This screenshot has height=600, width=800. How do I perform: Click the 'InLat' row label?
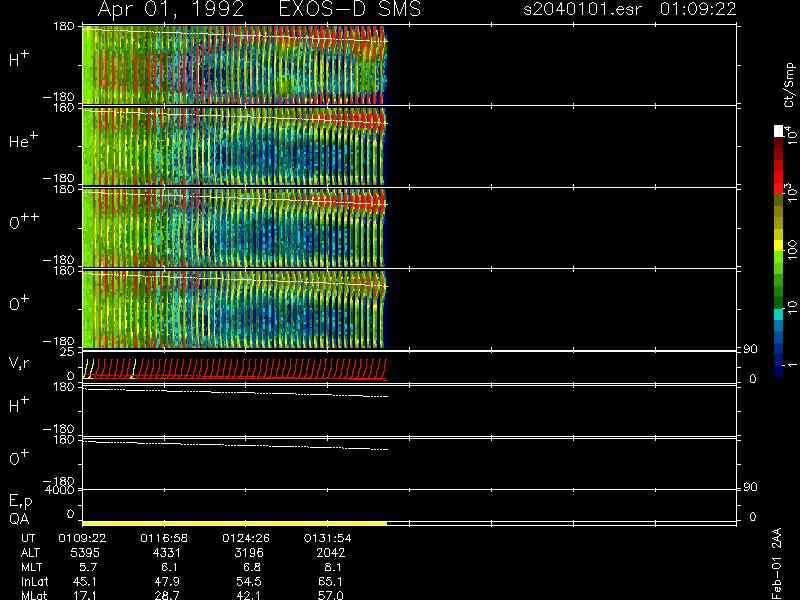click(x=34, y=582)
